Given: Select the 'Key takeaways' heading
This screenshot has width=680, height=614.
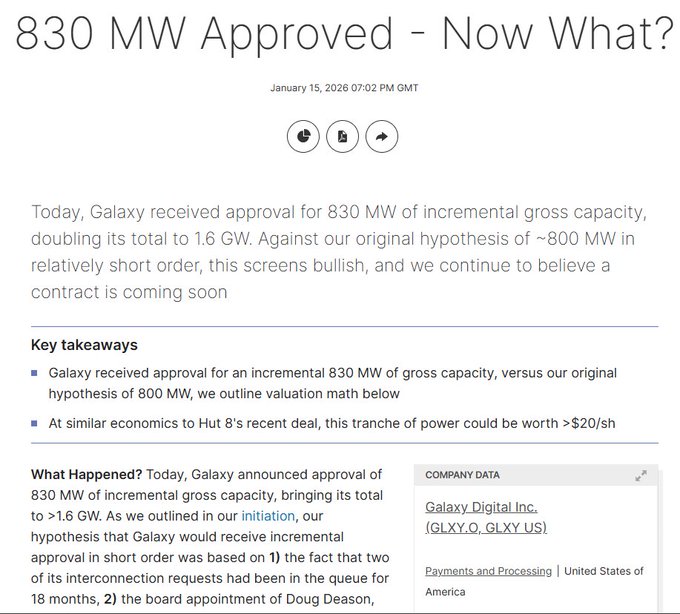Looking at the screenshot, I should point(84,345).
